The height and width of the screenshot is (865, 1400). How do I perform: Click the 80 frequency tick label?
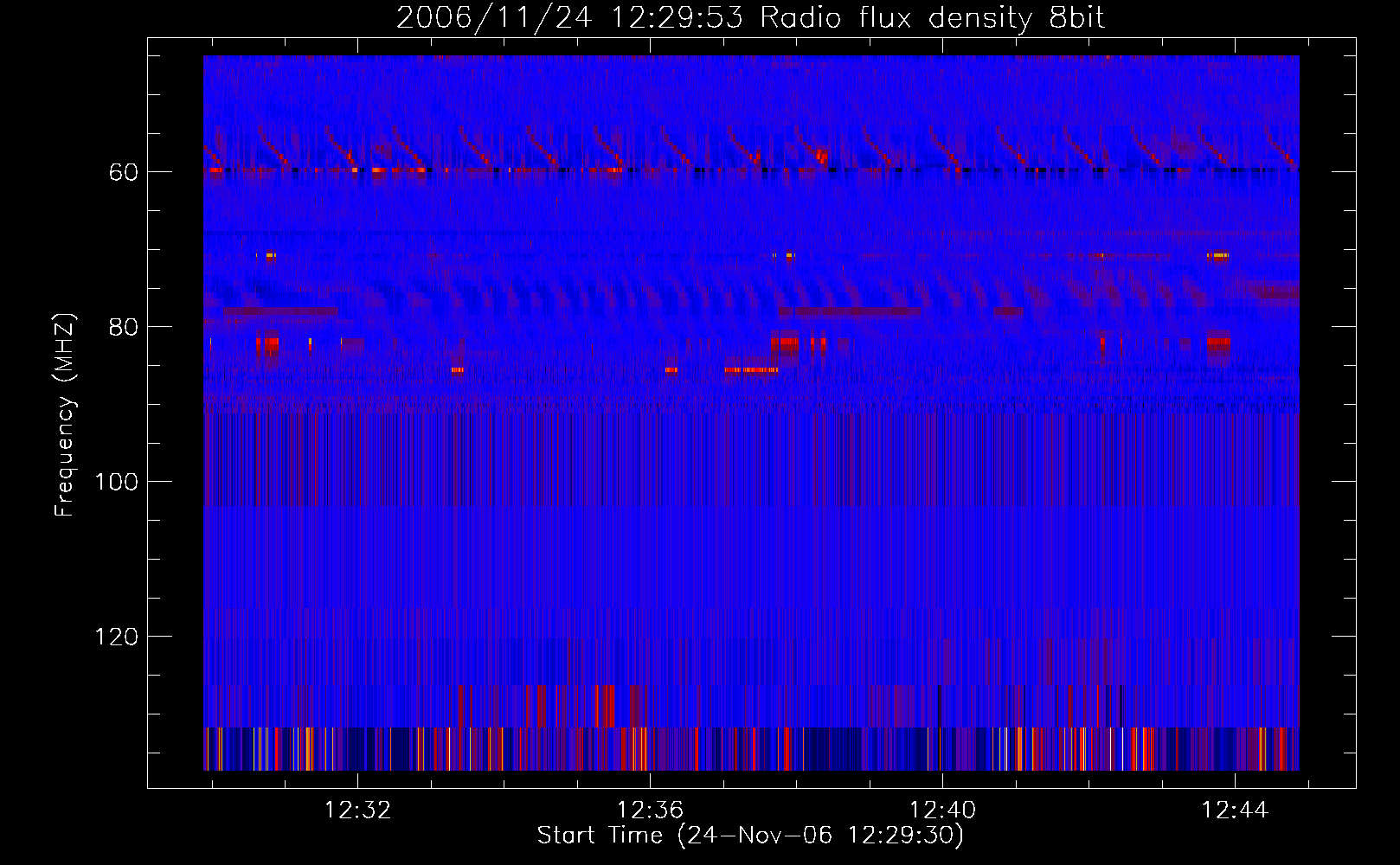pos(124,327)
